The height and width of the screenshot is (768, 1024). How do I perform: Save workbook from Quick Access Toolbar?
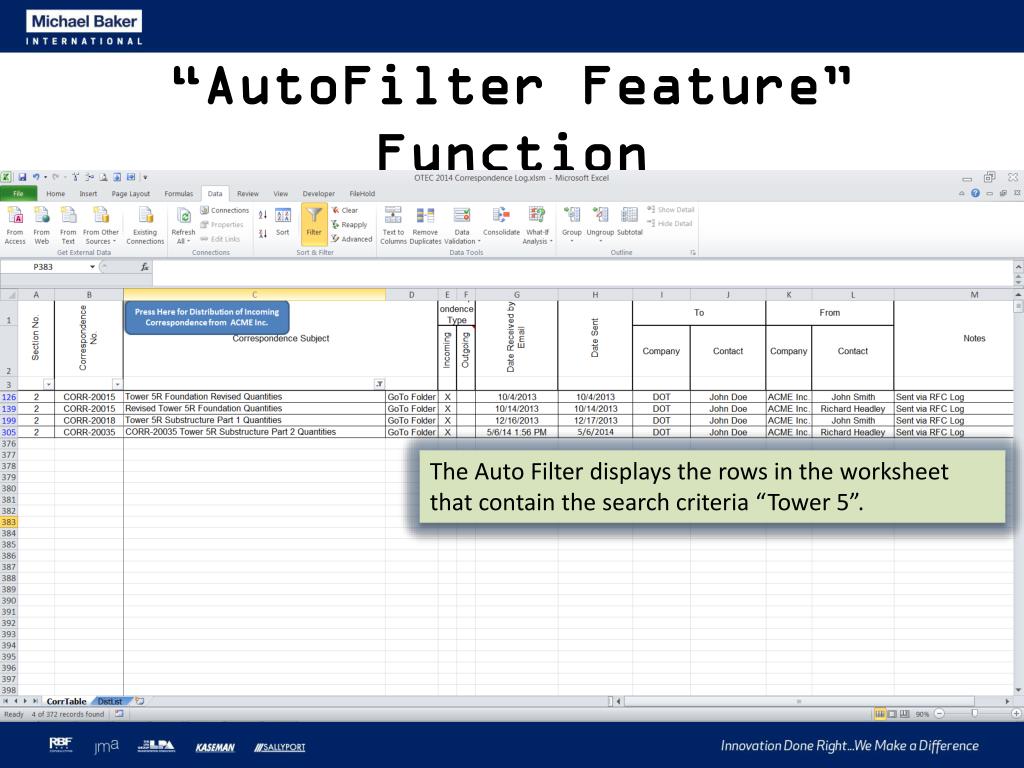click(22, 177)
